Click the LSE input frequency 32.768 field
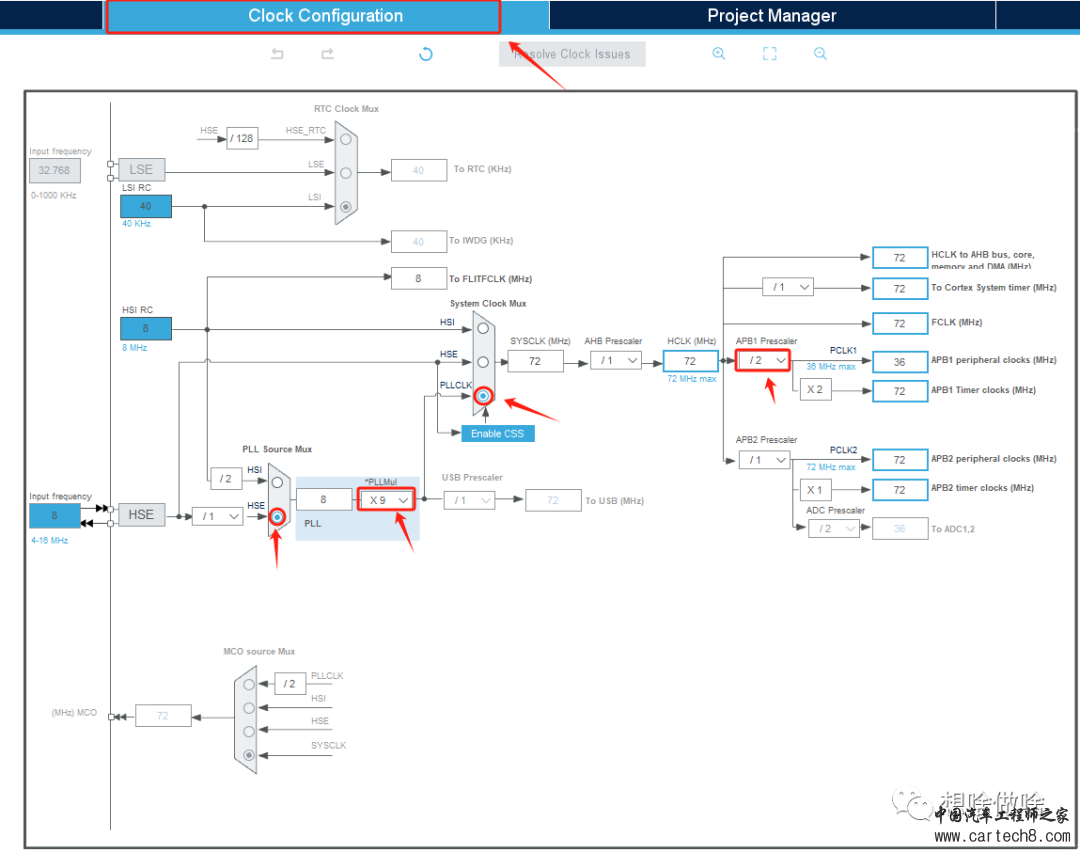 (x=54, y=170)
